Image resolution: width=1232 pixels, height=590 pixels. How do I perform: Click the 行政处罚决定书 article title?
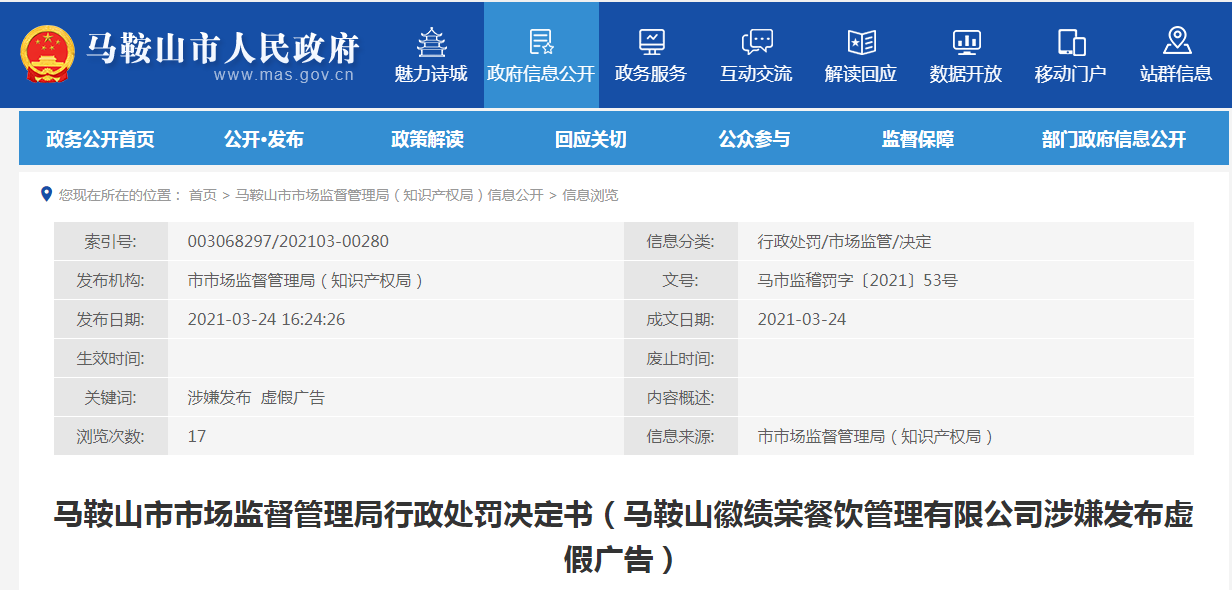(x=622, y=536)
